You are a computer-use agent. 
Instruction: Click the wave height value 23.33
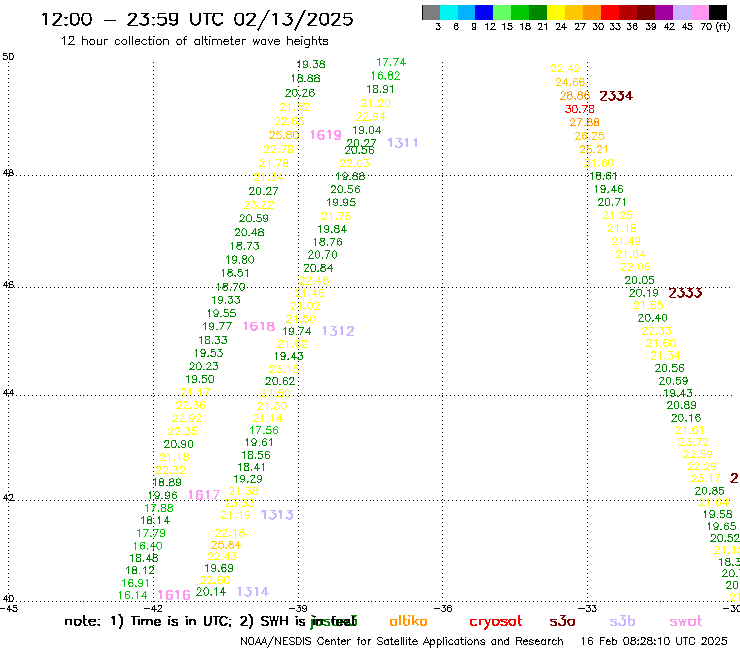coord(239,503)
